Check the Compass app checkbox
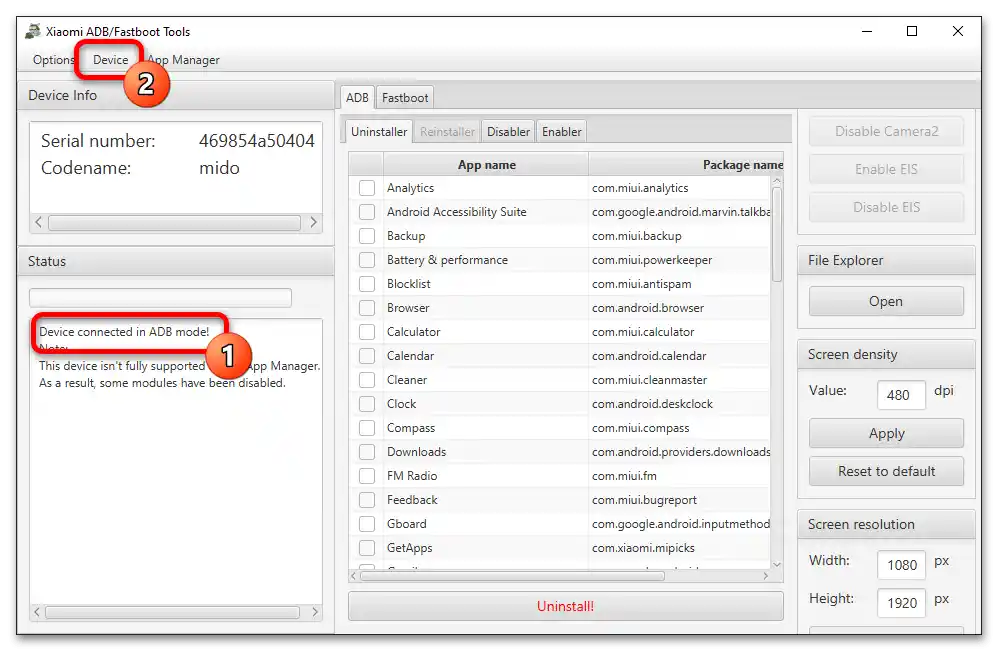The height and width of the screenshot is (651, 998). tap(367, 428)
